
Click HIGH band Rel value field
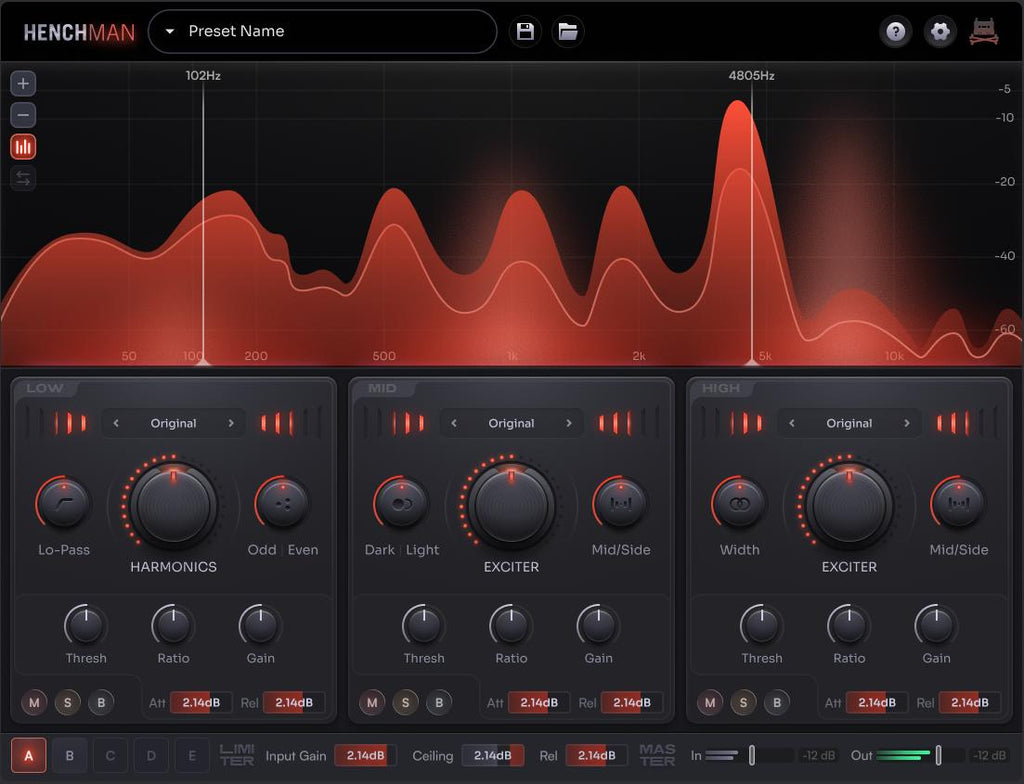pos(970,702)
